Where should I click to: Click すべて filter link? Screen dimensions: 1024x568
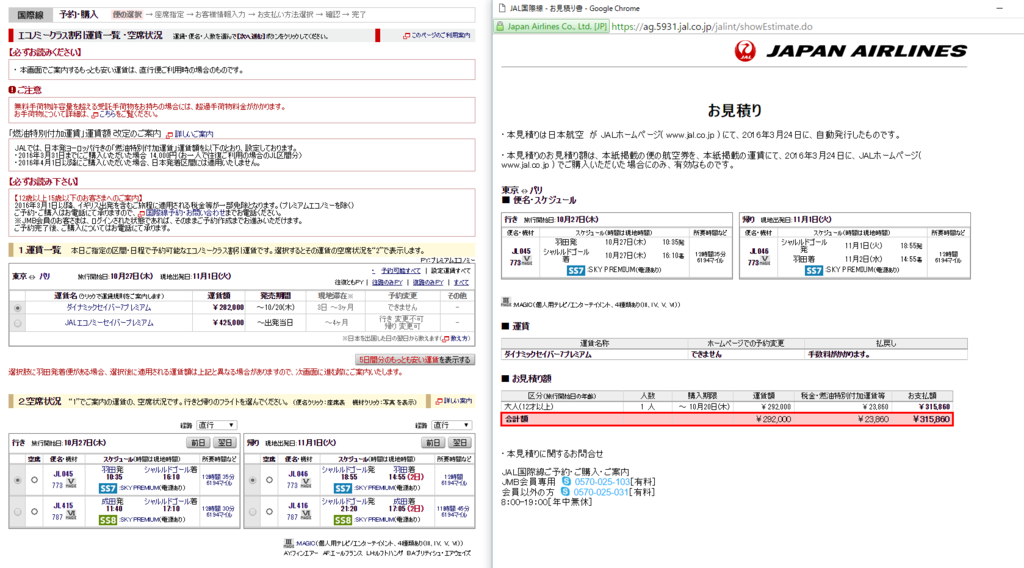(x=462, y=283)
